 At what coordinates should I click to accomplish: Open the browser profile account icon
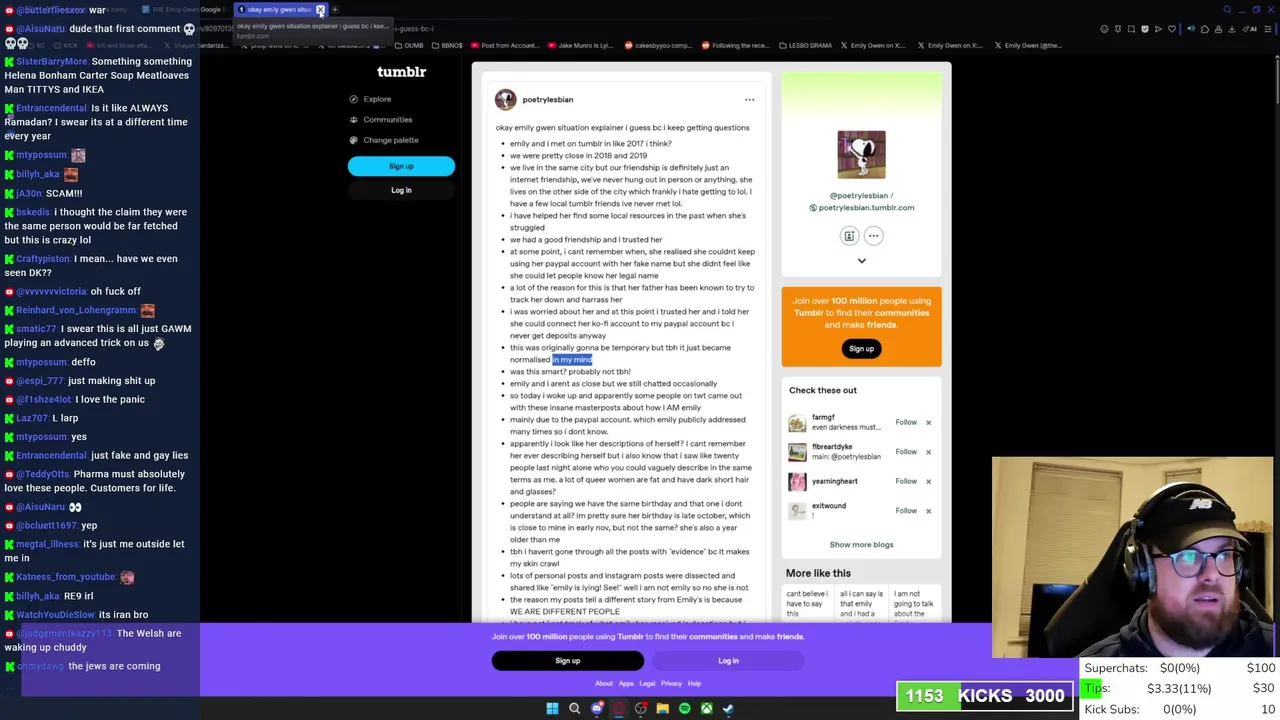[1218, 29]
